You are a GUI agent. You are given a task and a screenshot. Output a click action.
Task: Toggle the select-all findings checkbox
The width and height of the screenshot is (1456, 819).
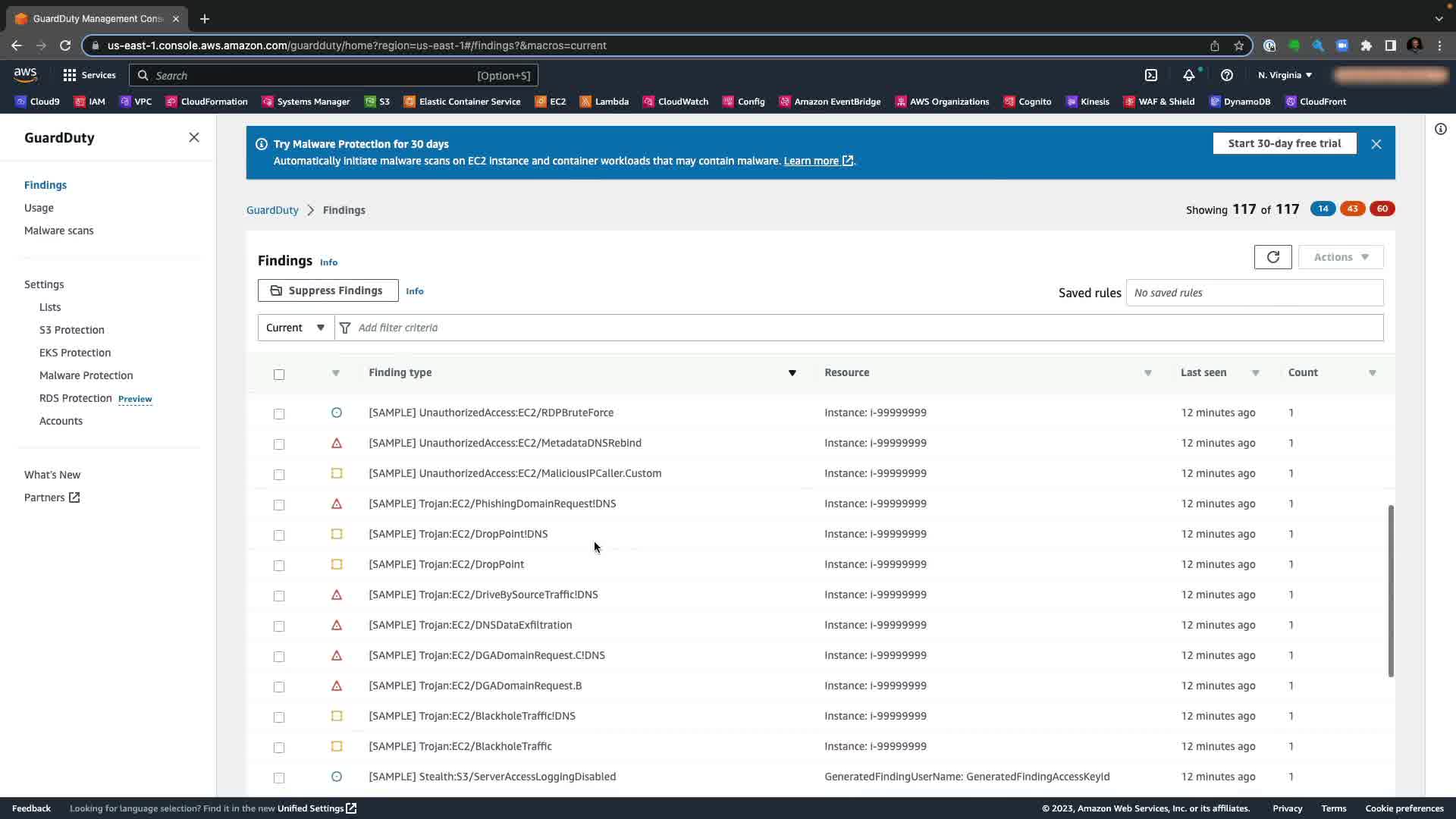(x=279, y=374)
